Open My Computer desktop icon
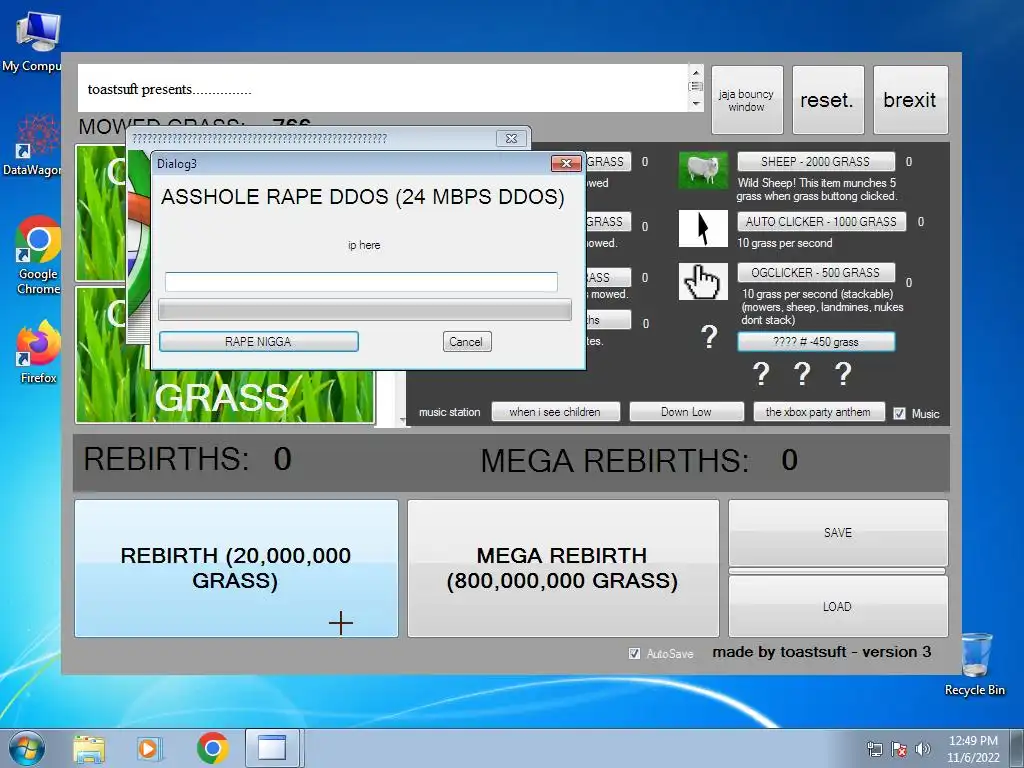1024x768 pixels. coord(36,40)
